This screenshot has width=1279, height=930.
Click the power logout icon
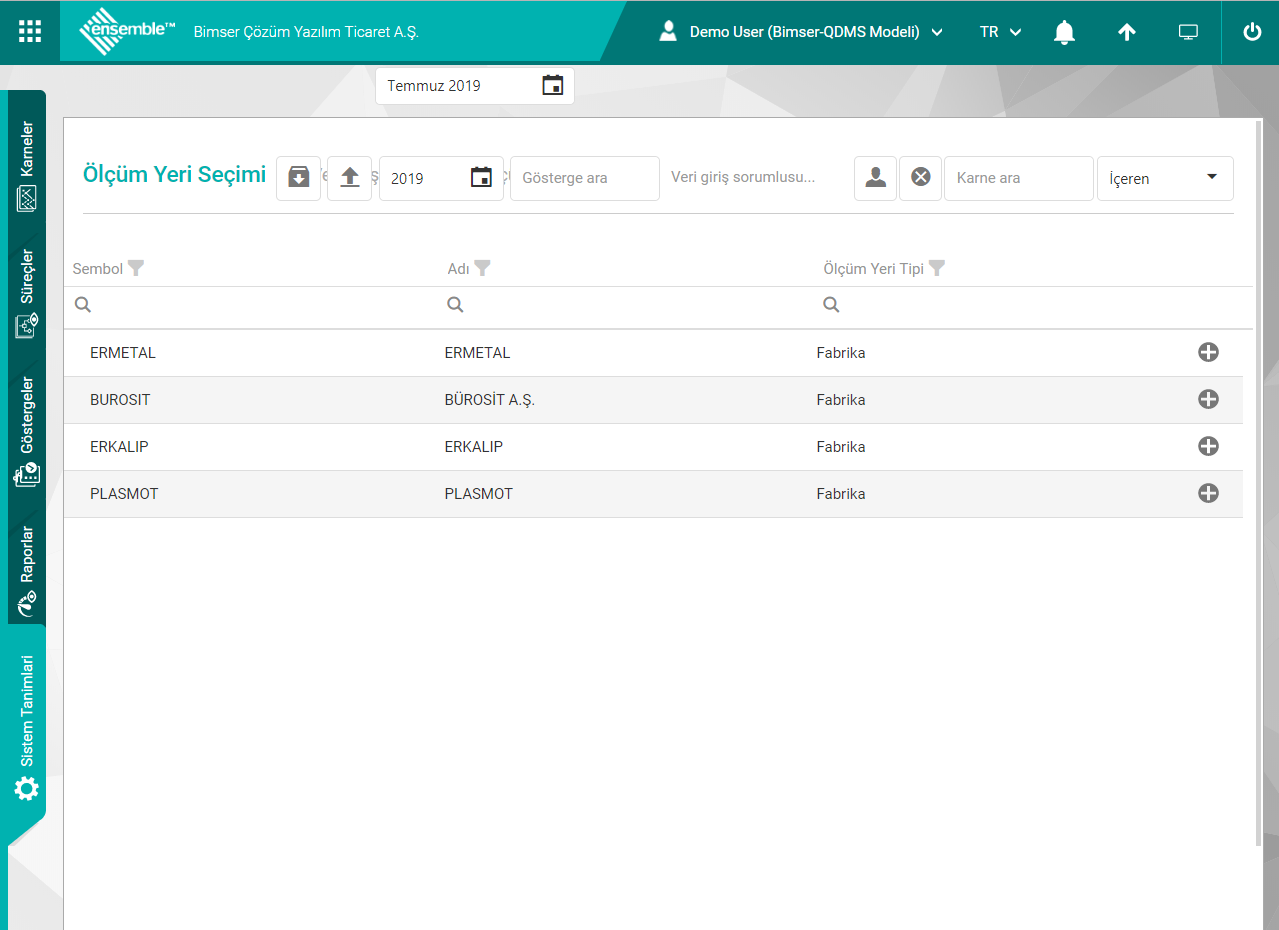point(1251,32)
